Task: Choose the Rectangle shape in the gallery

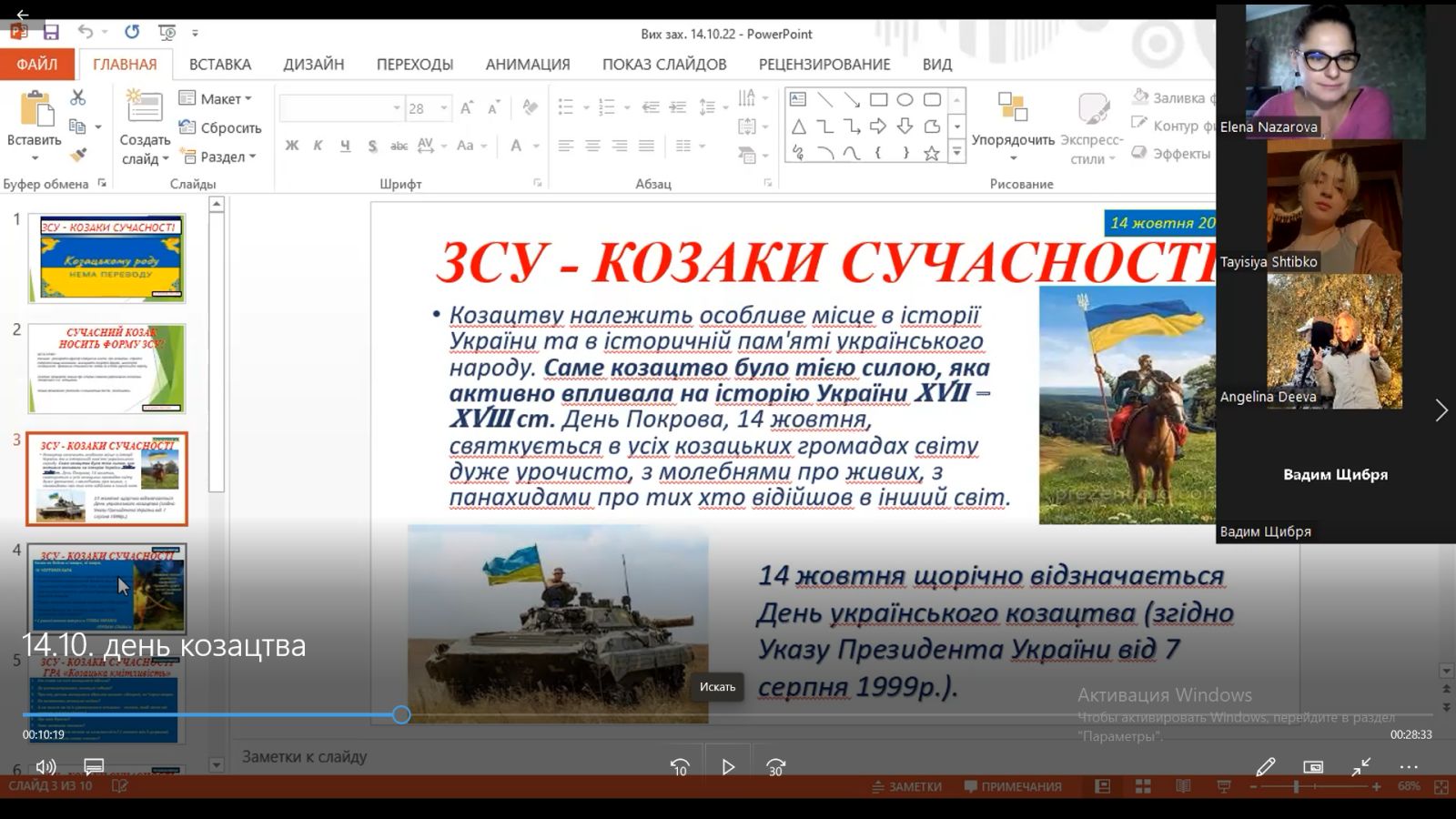Action: (x=878, y=99)
